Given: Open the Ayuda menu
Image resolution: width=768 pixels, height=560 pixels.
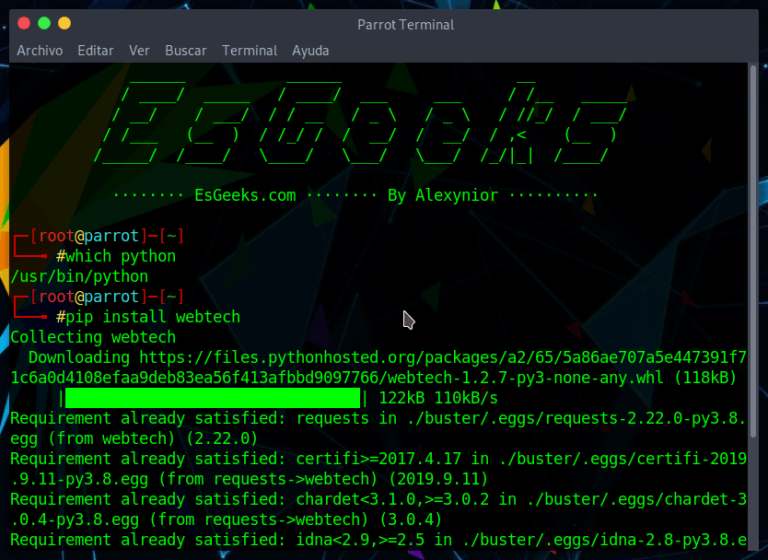Looking at the screenshot, I should tap(311, 50).
